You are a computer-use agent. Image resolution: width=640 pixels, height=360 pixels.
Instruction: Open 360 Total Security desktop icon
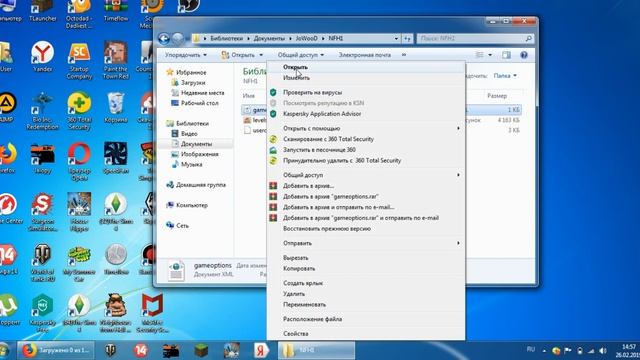coord(79,111)
